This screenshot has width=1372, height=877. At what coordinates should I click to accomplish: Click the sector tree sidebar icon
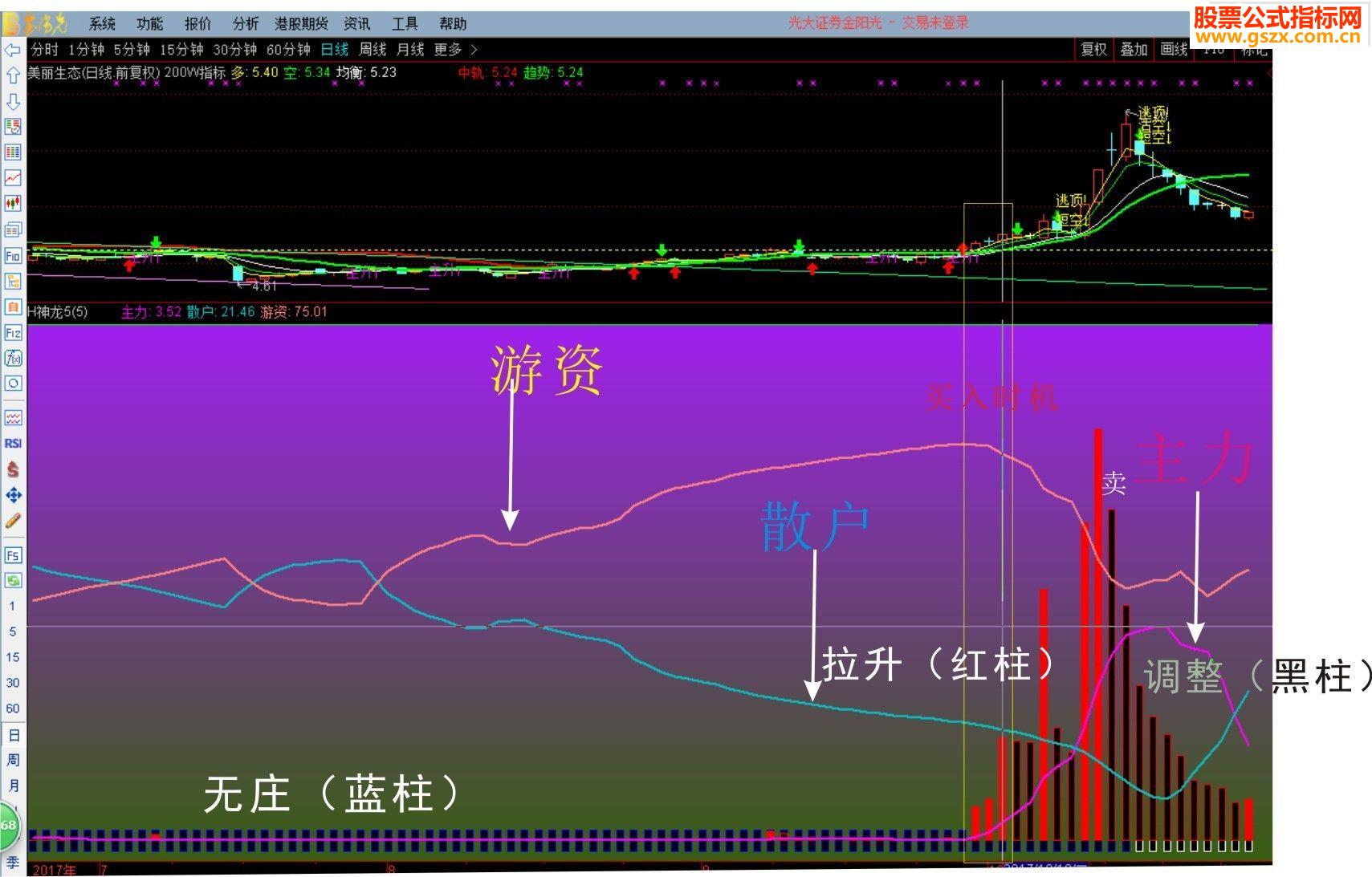coord(13,282)
